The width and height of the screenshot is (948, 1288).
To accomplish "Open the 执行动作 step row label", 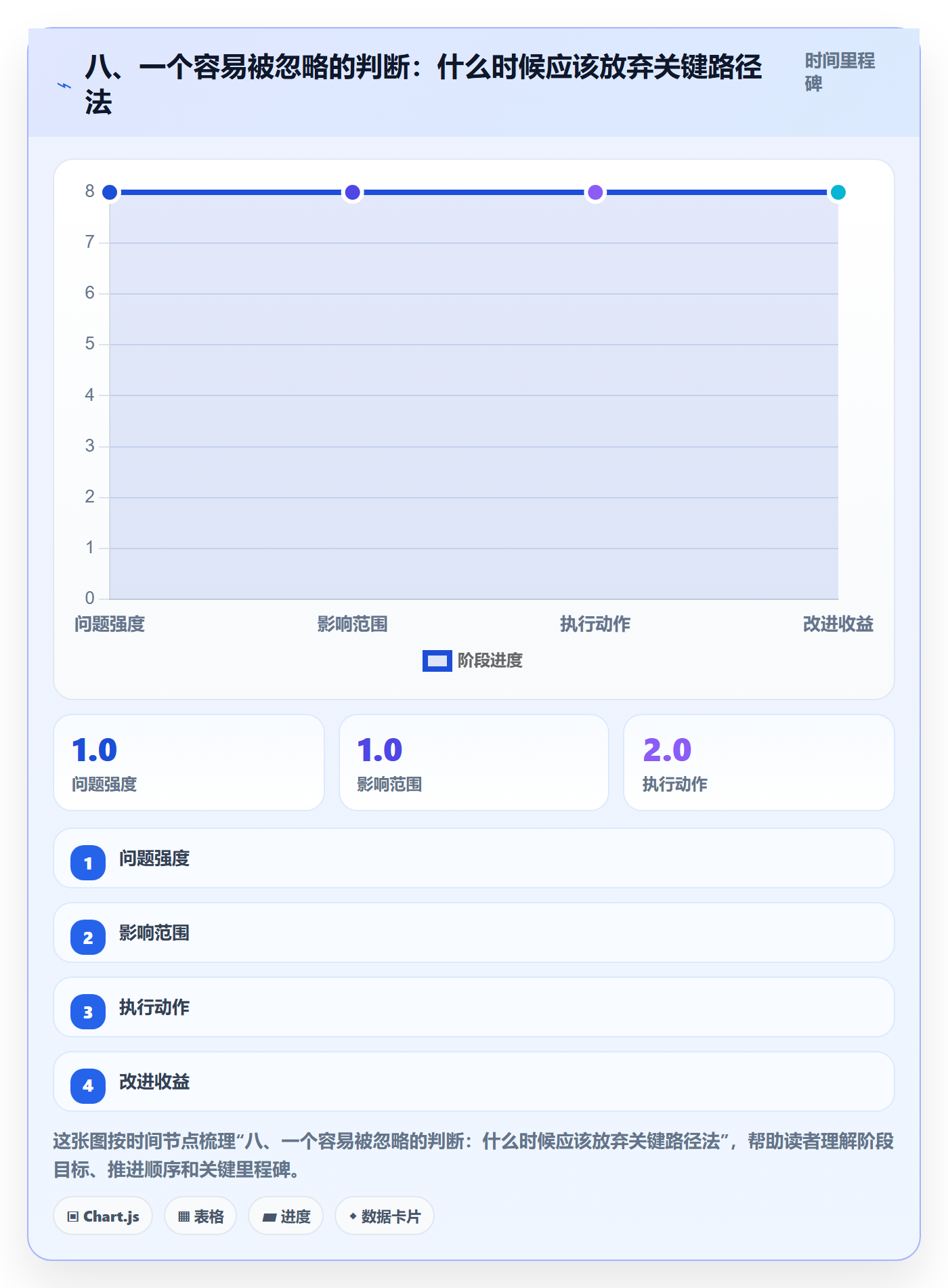I will tap(154, 1008).
